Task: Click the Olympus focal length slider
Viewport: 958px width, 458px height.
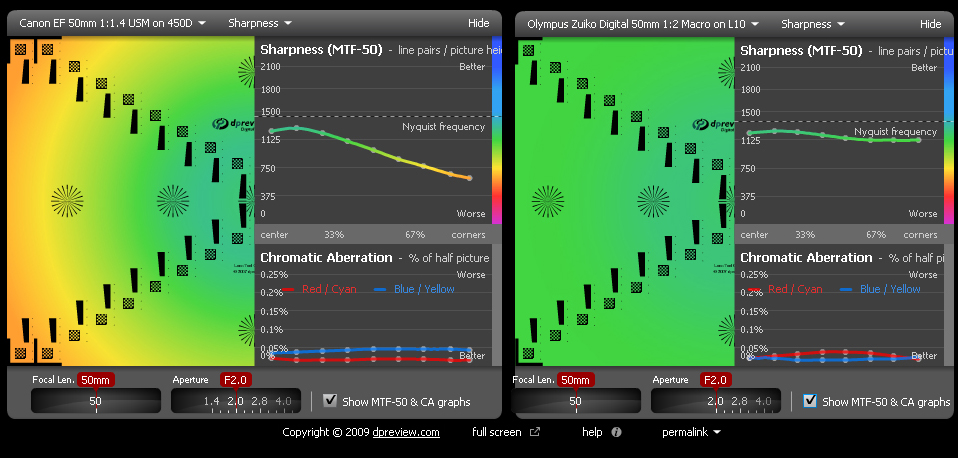Action: [576, 401]
